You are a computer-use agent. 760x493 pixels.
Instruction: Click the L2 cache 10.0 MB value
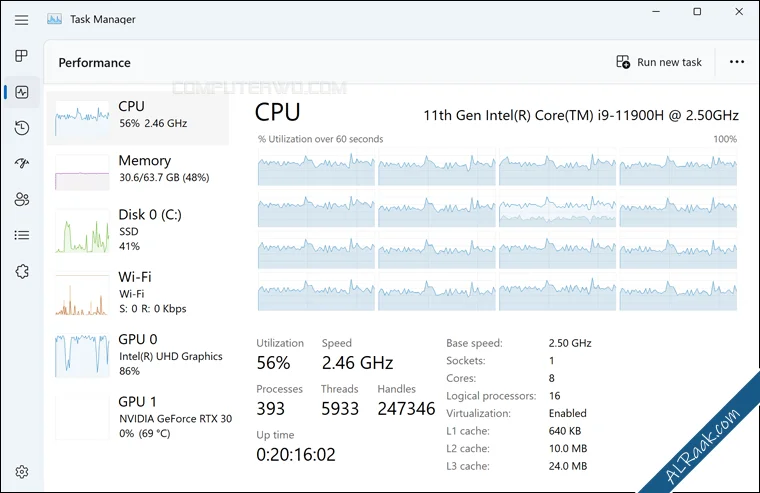tap(568, 448)
